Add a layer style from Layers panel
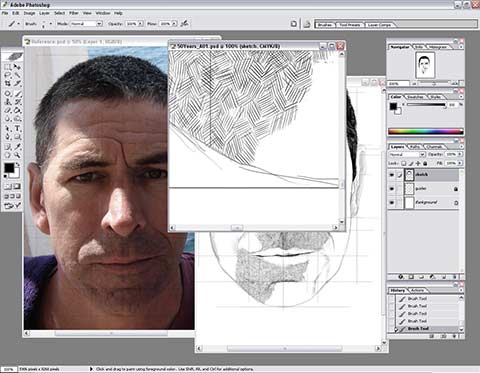 (401, 277)
